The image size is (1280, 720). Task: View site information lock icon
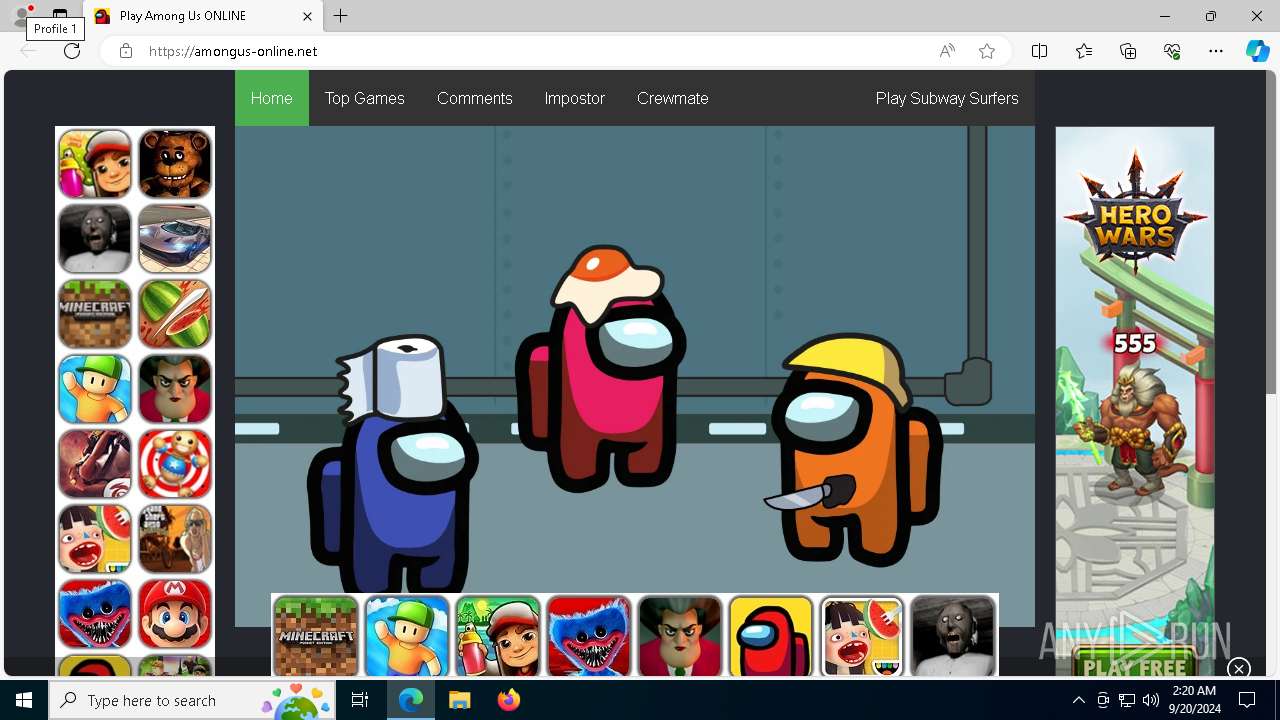point(125,51)
